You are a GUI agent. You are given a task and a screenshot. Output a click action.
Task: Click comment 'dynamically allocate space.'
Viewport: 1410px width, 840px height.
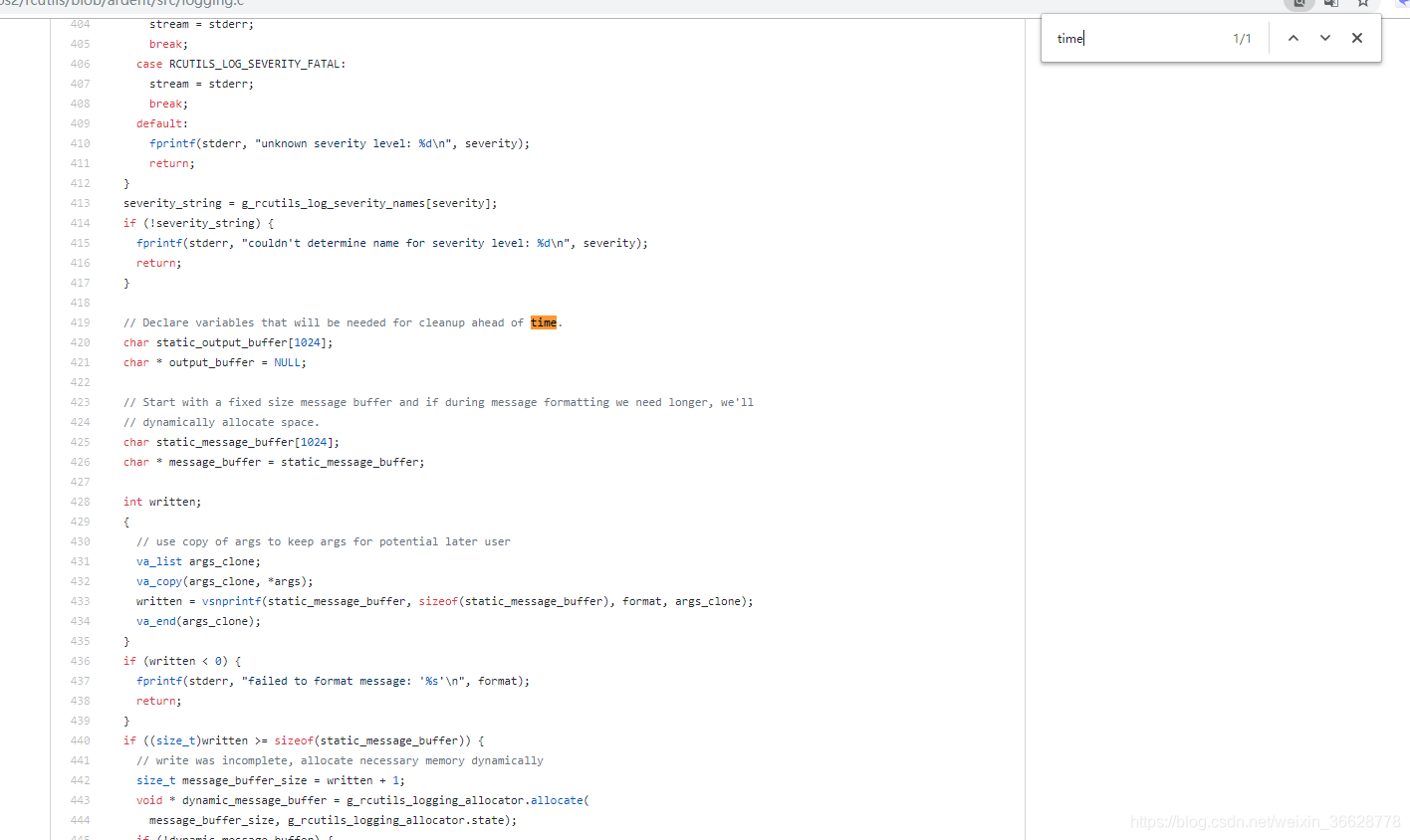(x=221, y=422)
